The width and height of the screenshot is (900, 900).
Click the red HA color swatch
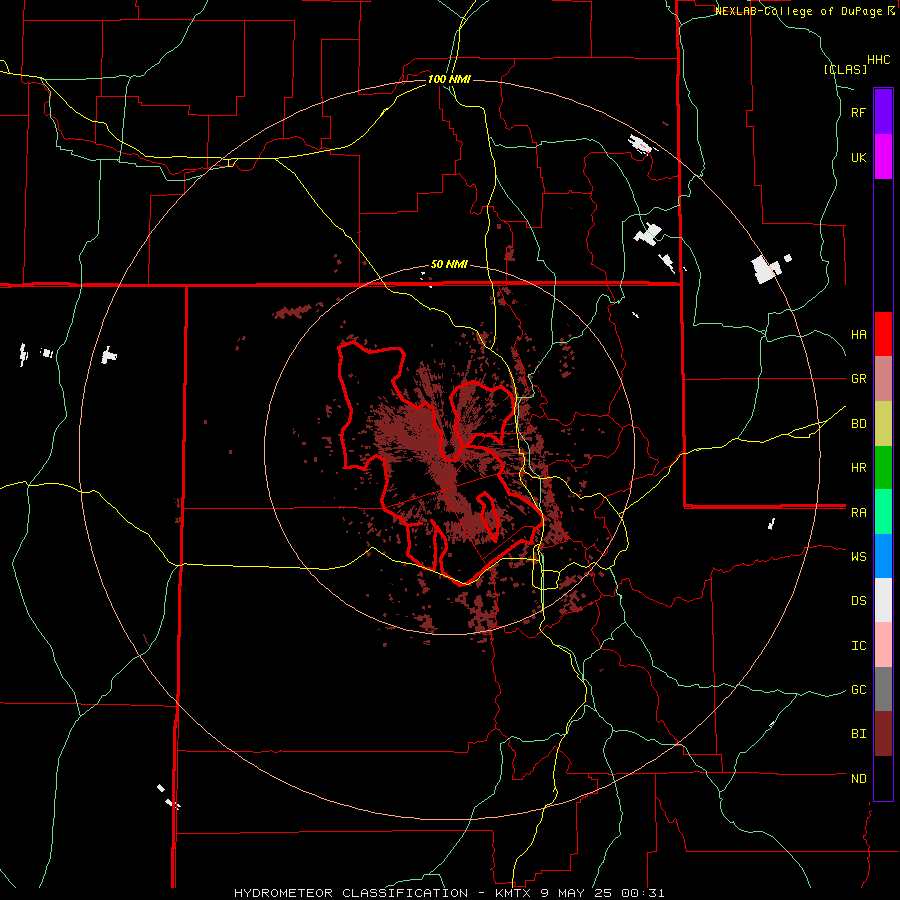(x=883, y=334)
